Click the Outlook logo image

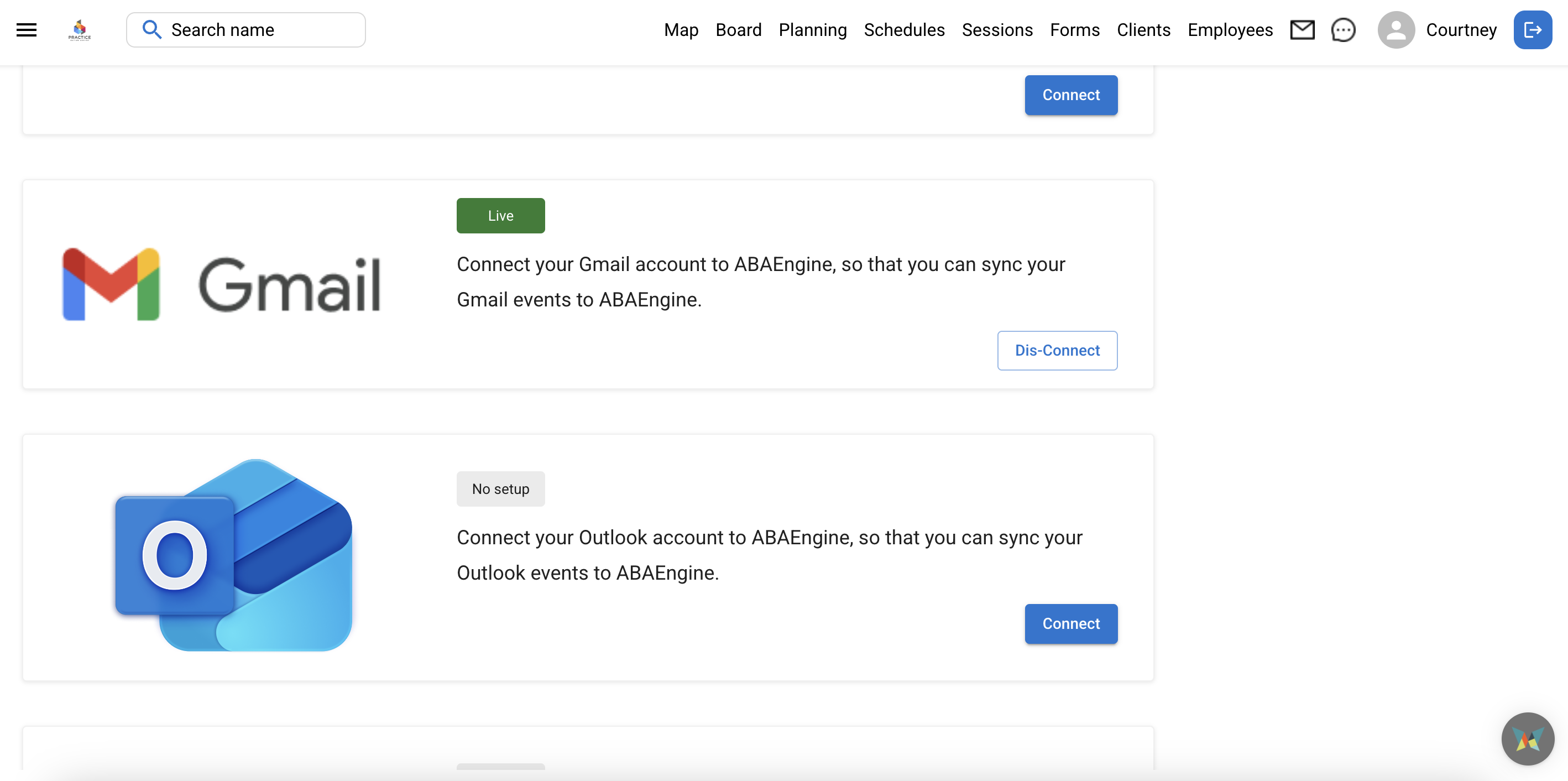pos(234,555)
